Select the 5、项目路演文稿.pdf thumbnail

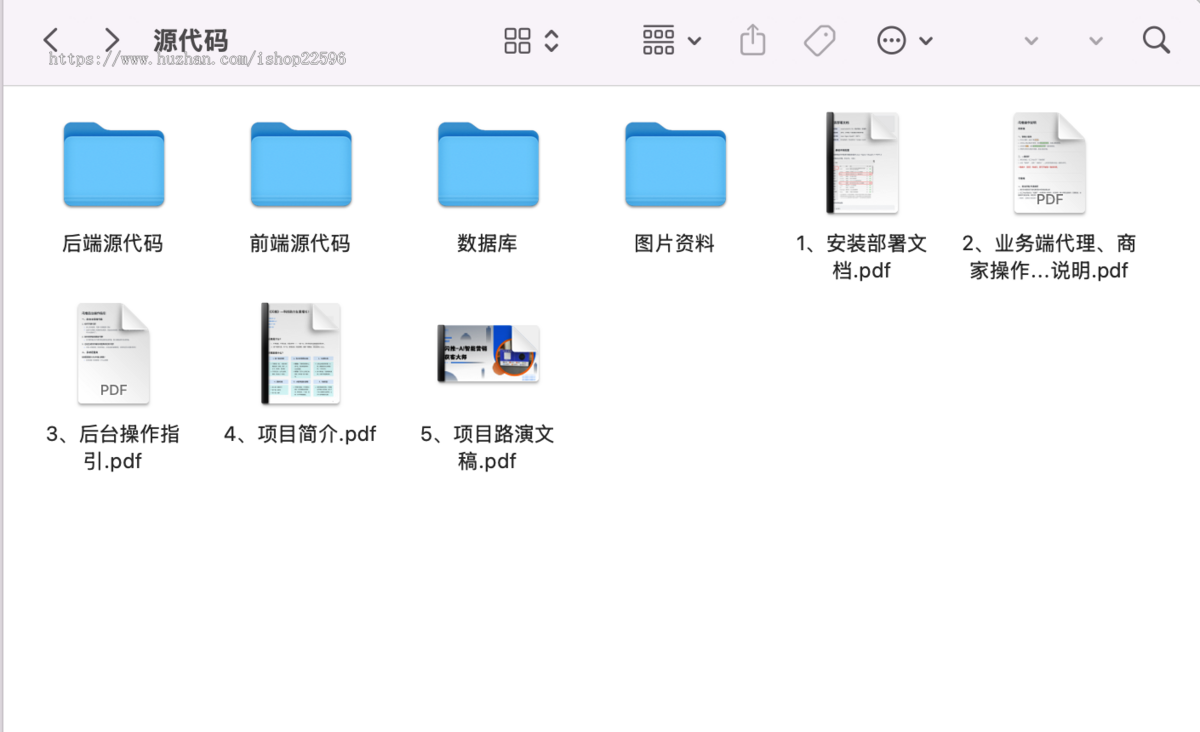point(488,354)
